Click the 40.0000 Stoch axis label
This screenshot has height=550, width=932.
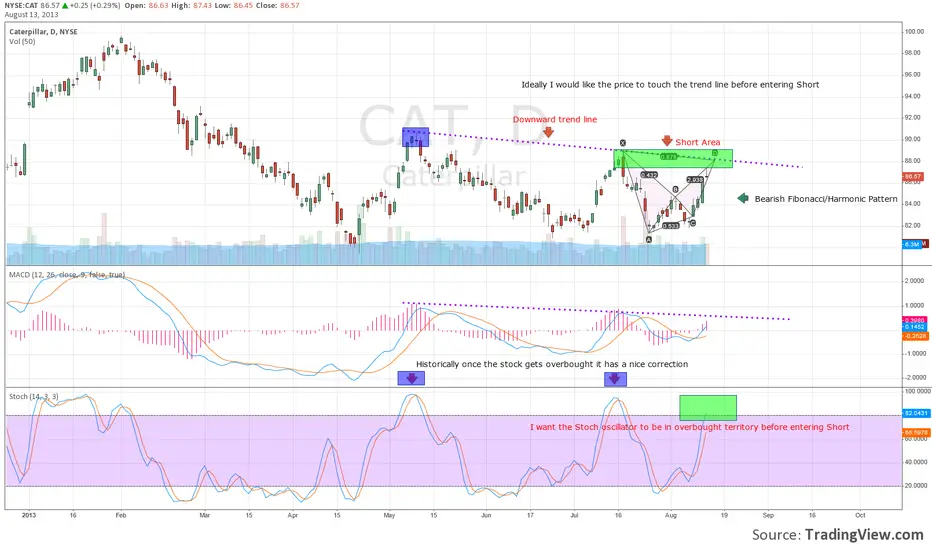pyautogui.click(x=918, y=462)
